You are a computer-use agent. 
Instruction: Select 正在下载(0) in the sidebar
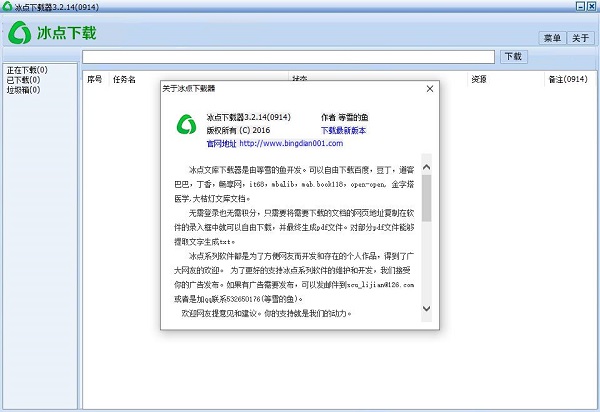point(27,70)
